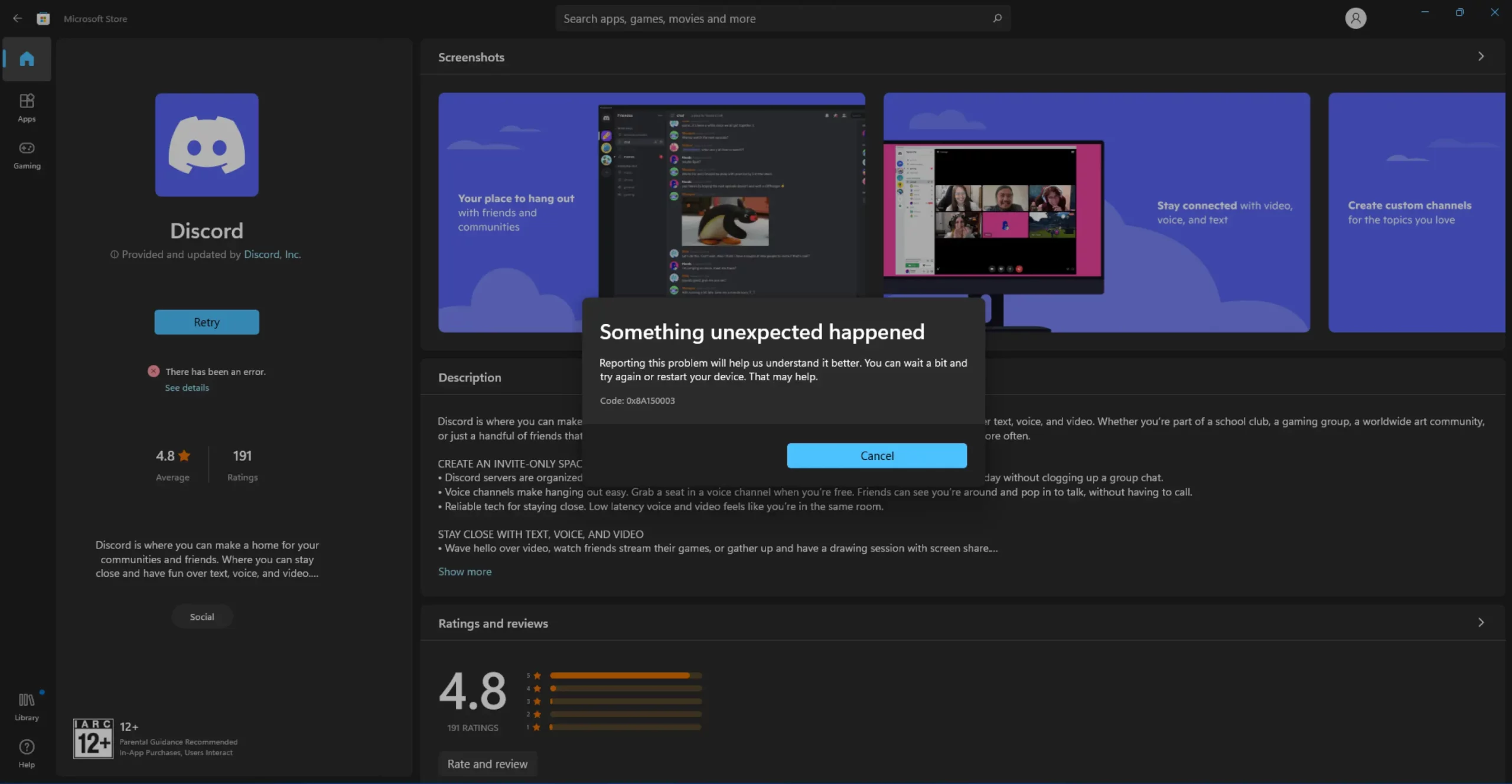Click the Help question mark icon

click(x=27, y=747)
